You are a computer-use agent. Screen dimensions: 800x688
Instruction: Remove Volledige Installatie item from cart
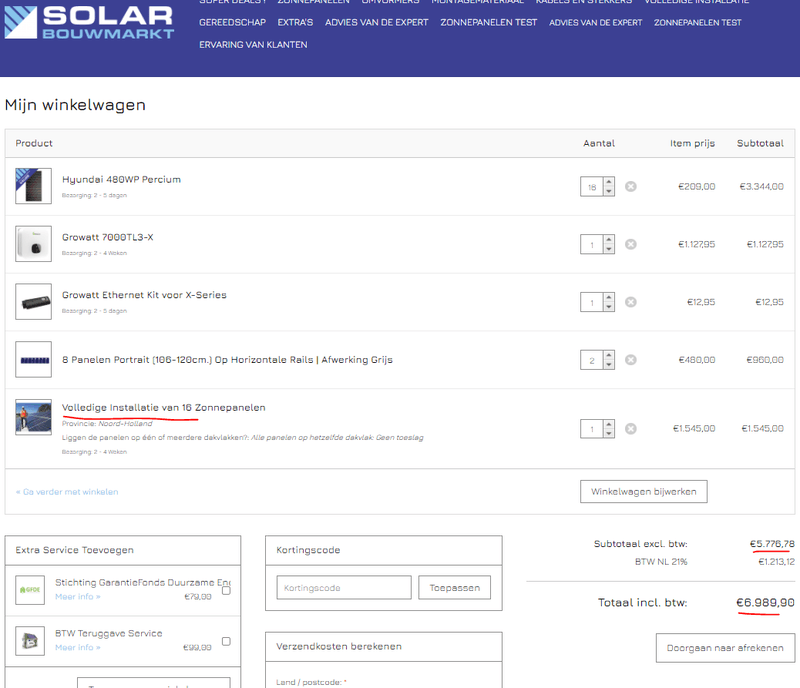[631, 428]
